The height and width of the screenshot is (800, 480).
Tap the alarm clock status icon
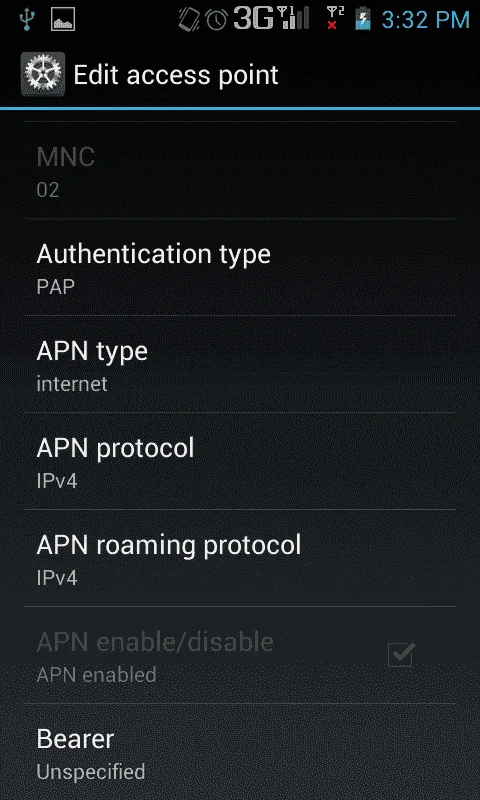coord(216,19)
